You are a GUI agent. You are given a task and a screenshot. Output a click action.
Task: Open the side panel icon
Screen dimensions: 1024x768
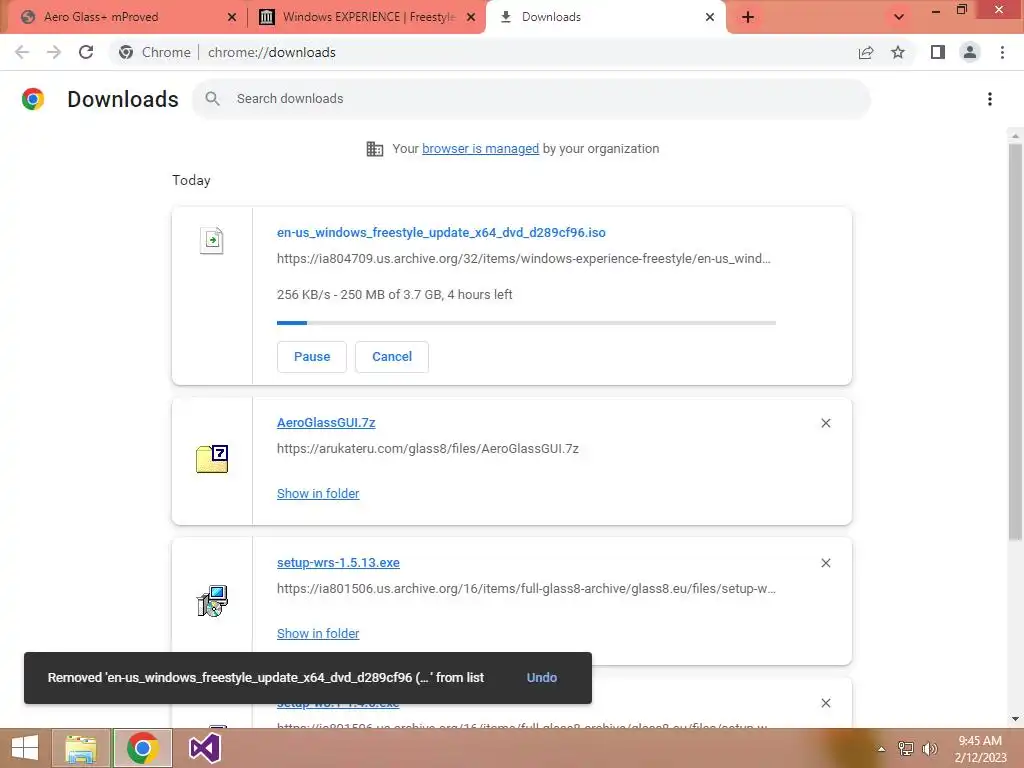coord(938,52)
